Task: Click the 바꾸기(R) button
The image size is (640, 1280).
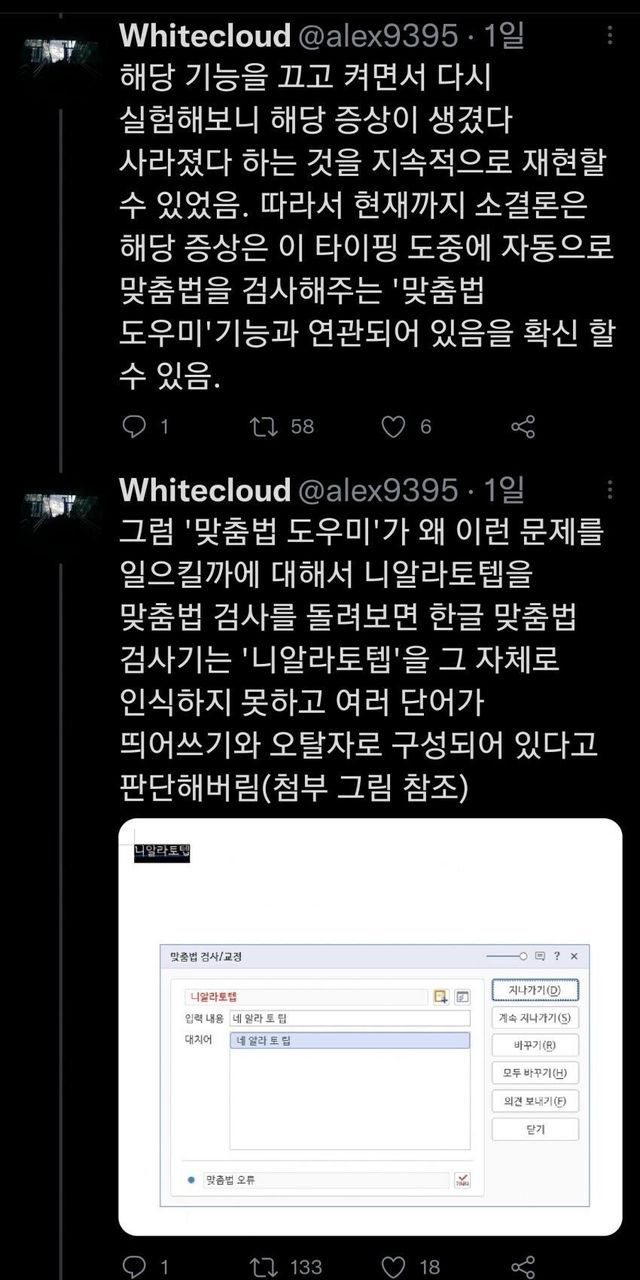Action: 535,1046
